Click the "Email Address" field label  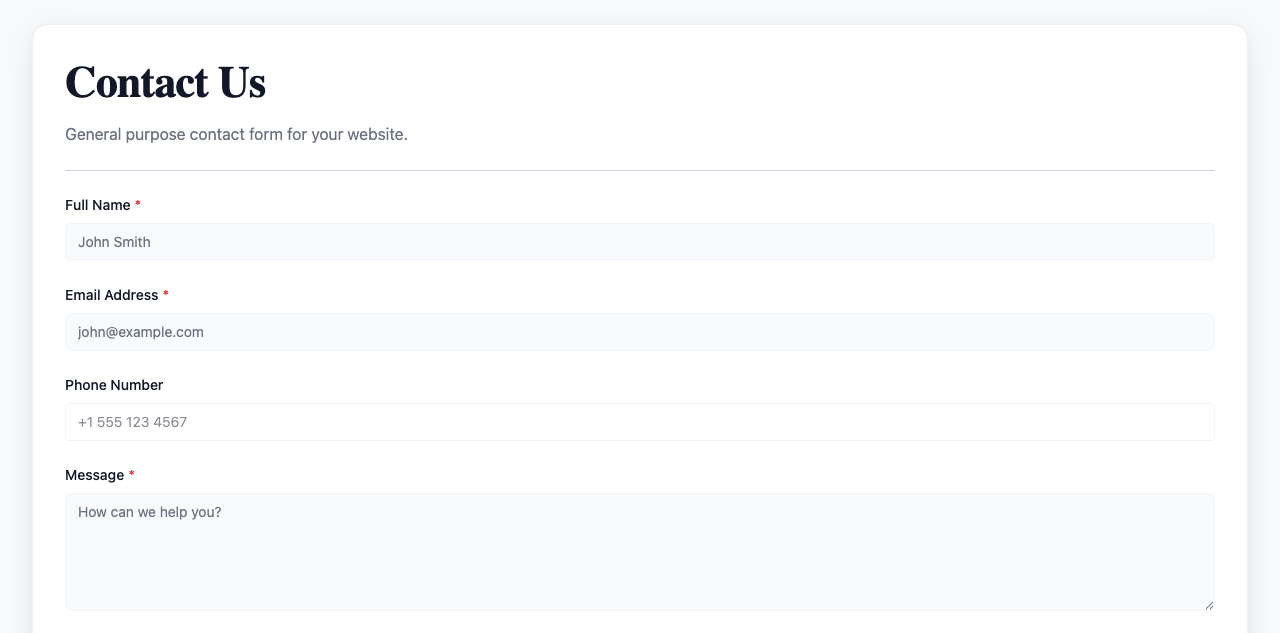pos(111,295)
